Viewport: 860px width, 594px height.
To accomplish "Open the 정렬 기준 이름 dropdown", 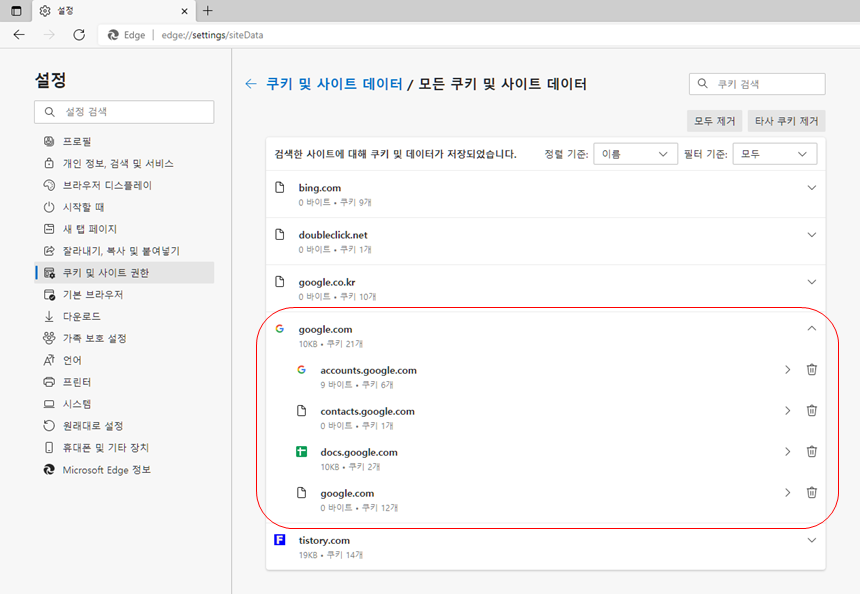I will pyautogui.click(x=635, y=154).
